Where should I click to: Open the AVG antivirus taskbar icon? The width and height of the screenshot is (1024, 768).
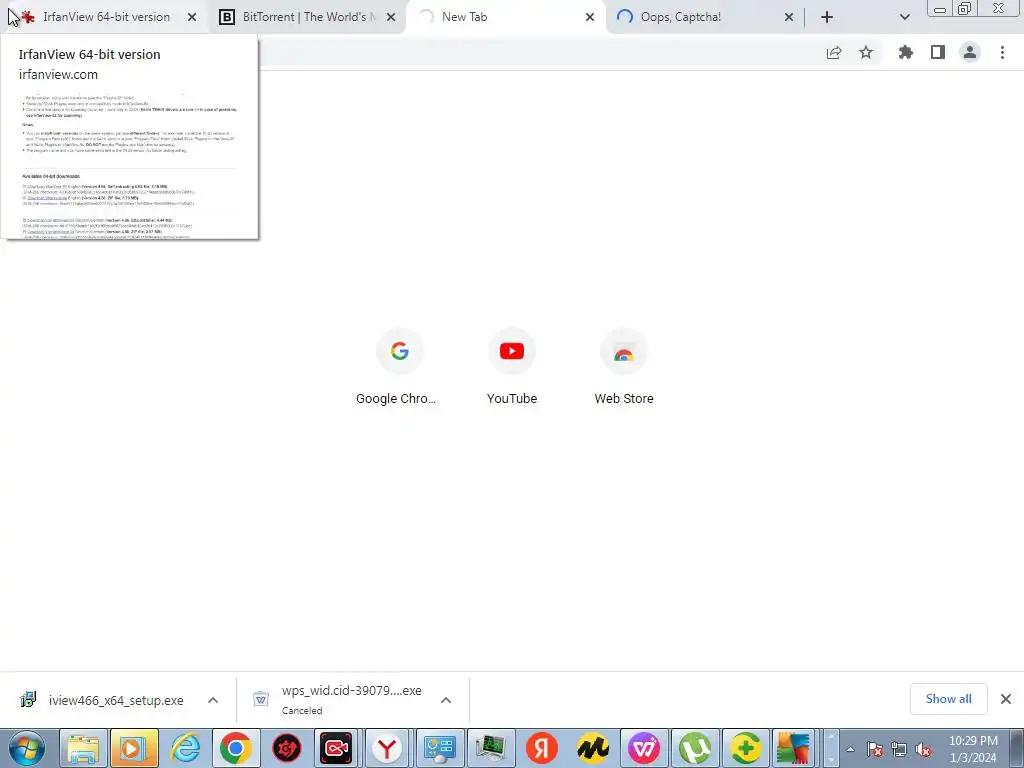[793, 748]
